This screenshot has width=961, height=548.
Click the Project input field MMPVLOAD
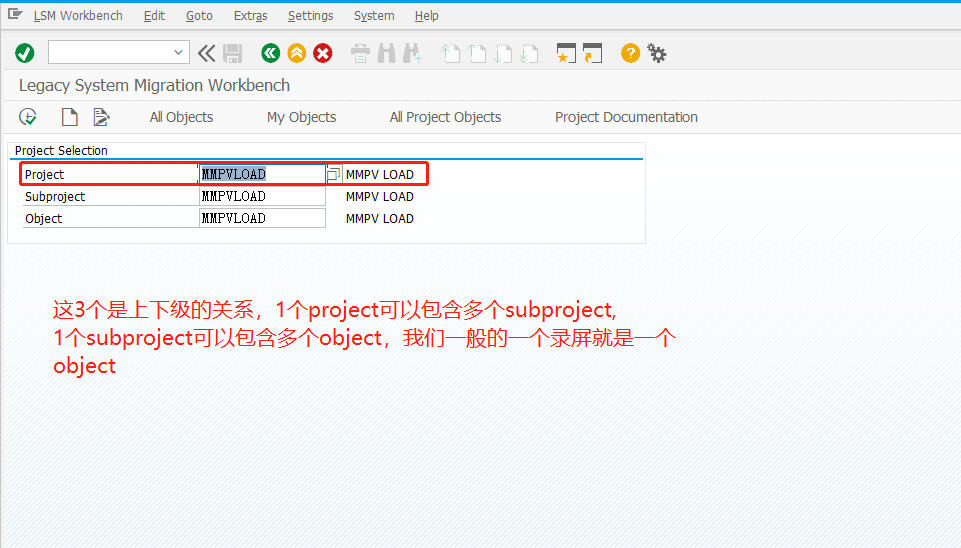[262, 174]
